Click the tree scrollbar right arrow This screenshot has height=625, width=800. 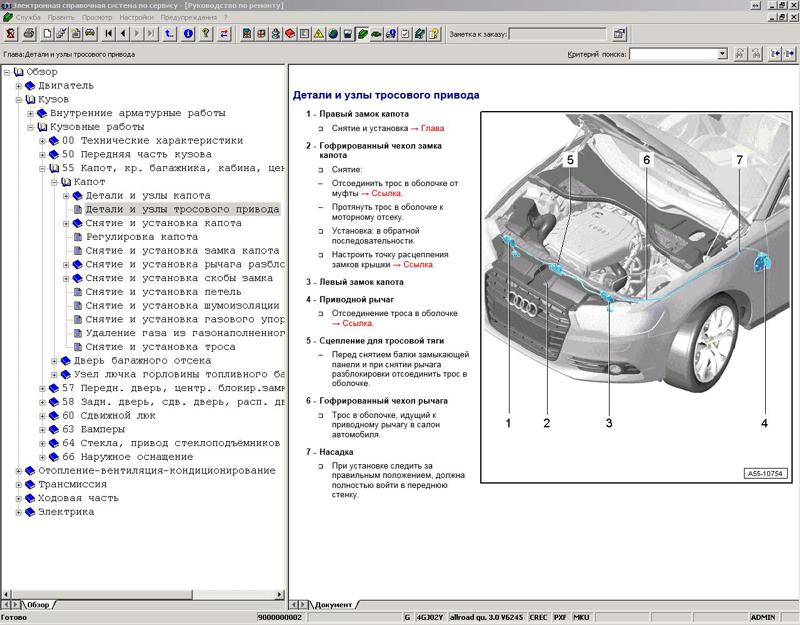click(x=280, y=595)
